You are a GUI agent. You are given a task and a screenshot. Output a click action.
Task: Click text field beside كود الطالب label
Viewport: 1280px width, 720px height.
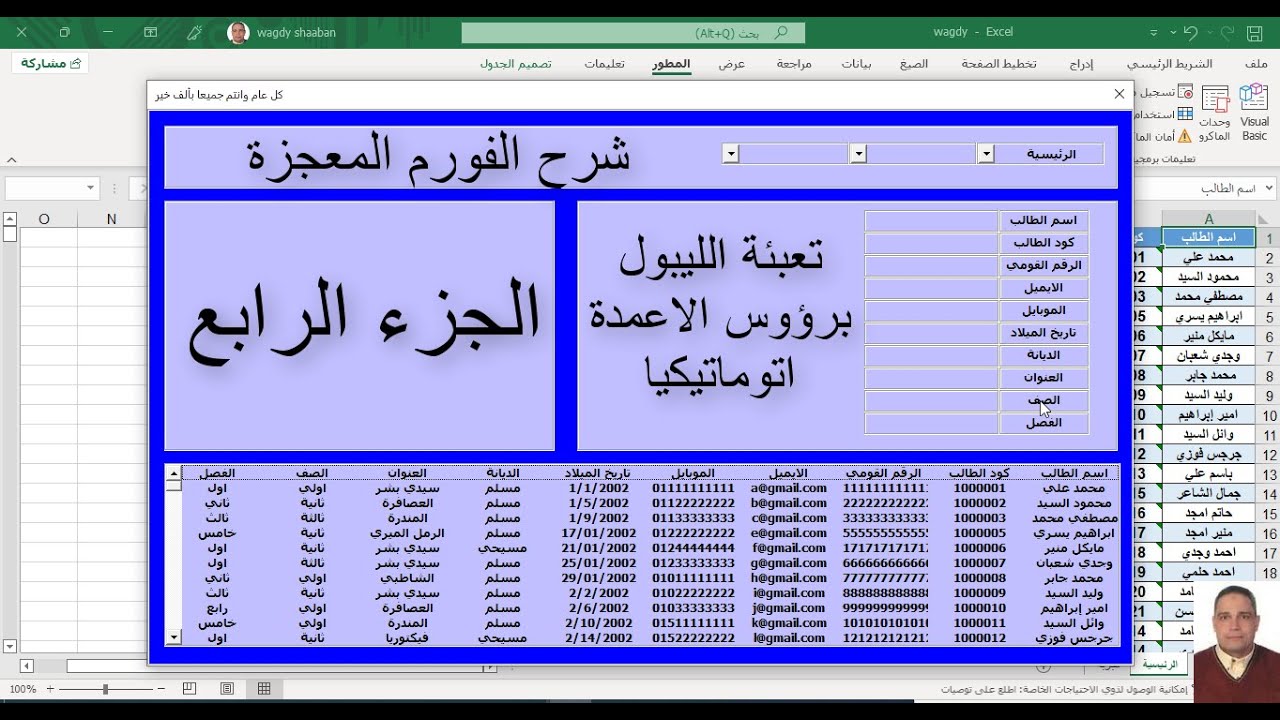click(x=931, y=243)
